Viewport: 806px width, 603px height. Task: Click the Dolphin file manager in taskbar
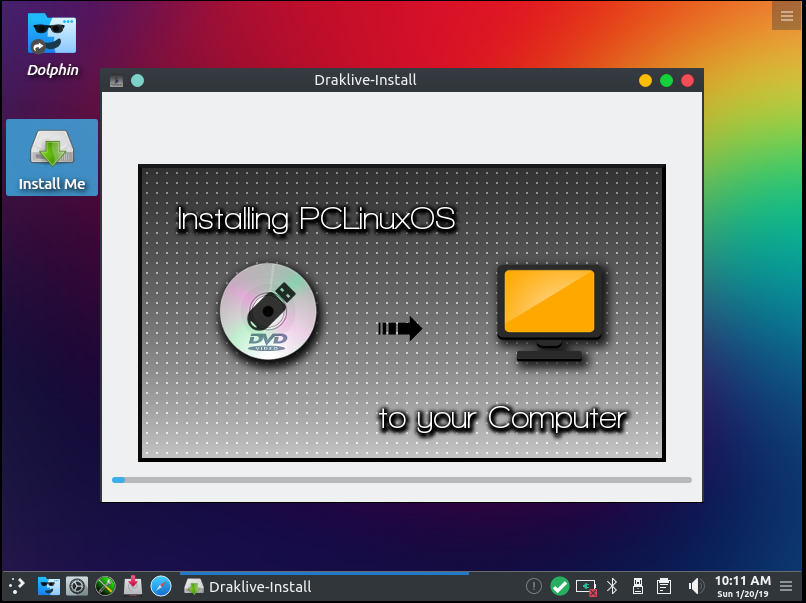49,586
